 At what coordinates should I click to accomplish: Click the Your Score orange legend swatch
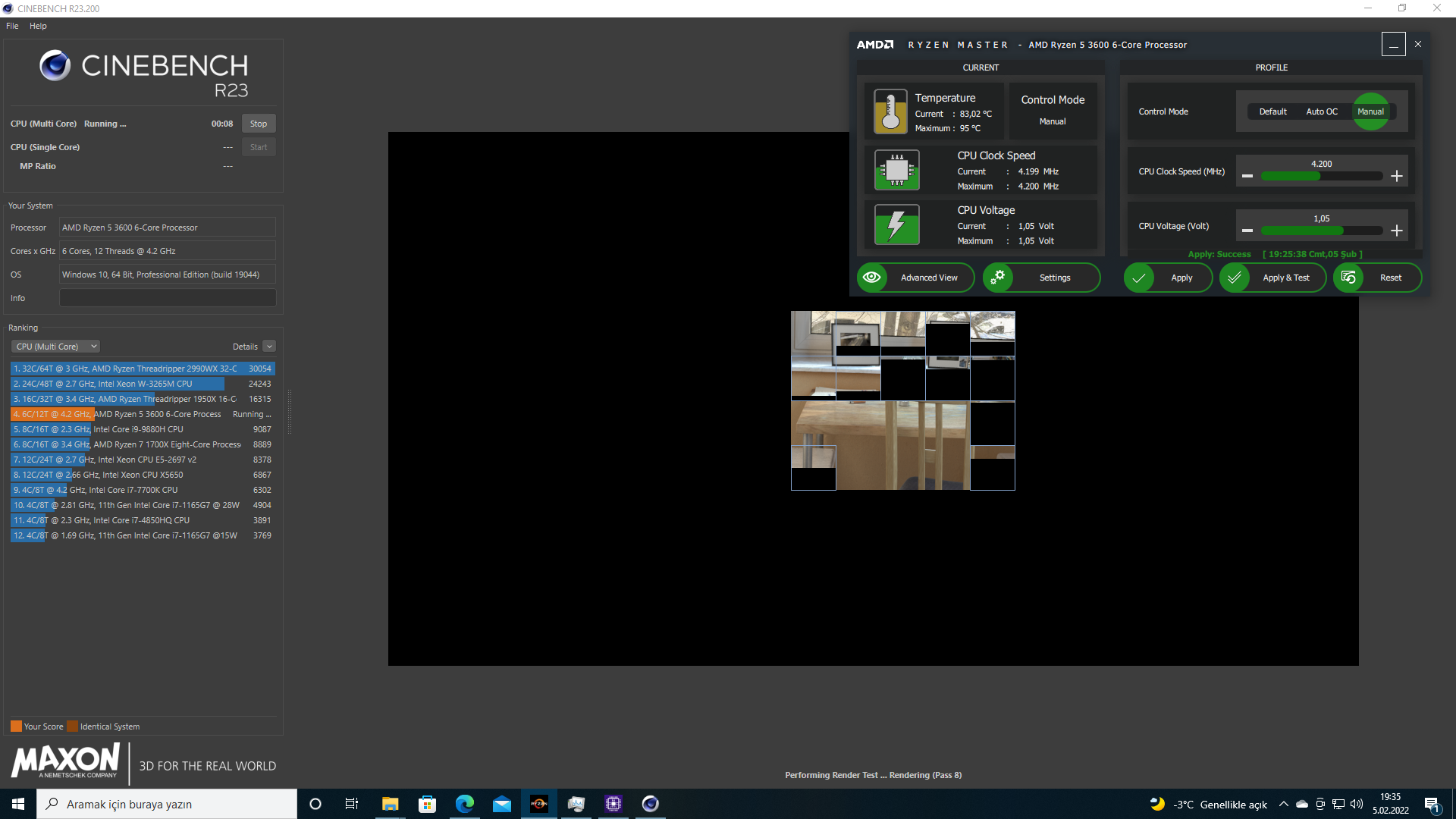[16, 726]
